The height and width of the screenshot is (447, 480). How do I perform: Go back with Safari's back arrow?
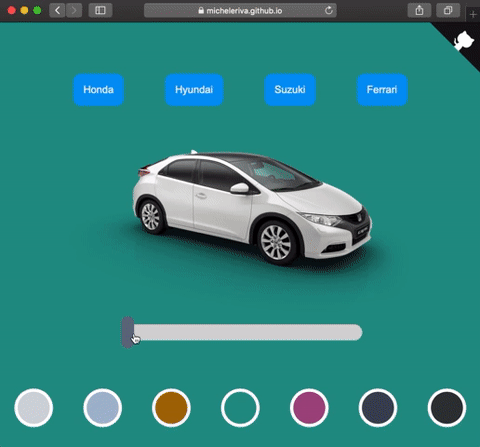click(x=57, y=10)
